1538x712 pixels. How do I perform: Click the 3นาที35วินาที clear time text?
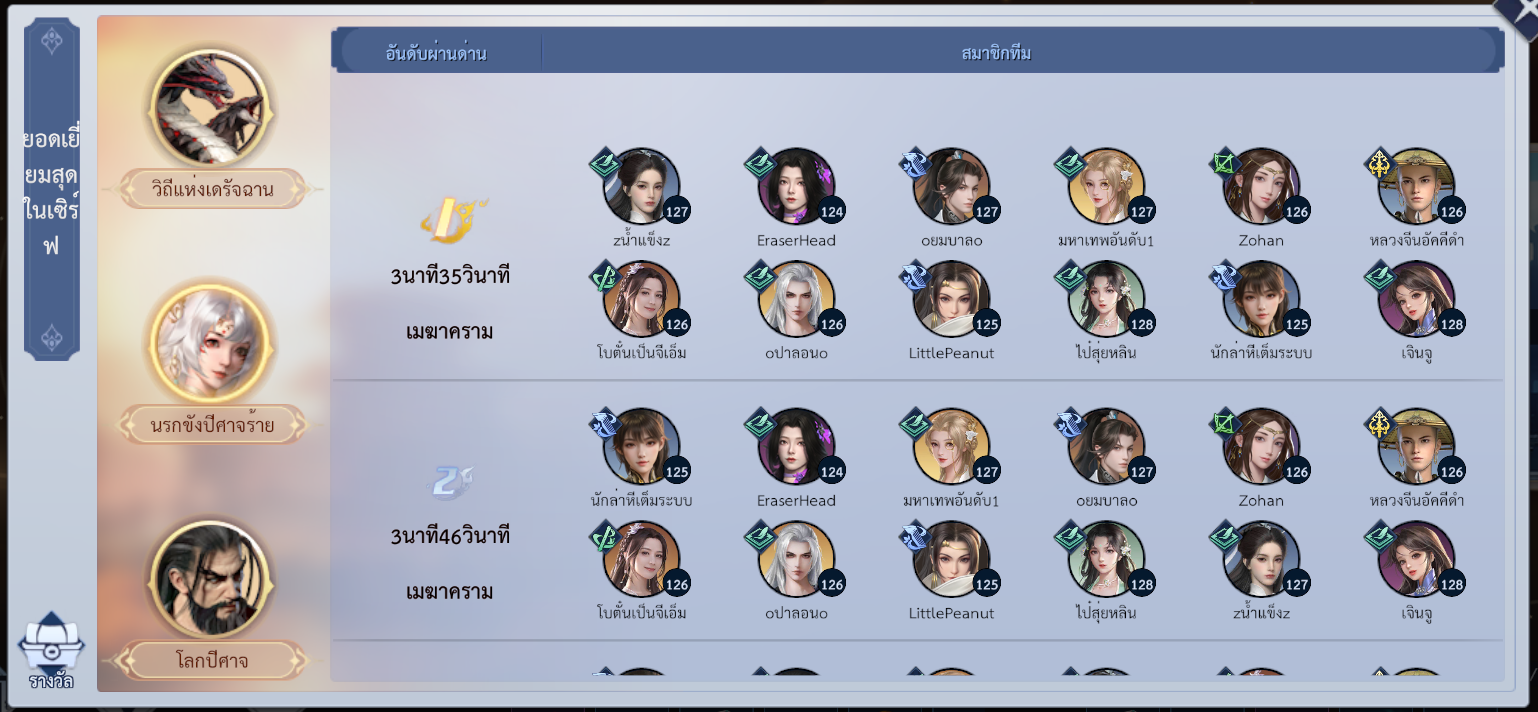point(450,276)
